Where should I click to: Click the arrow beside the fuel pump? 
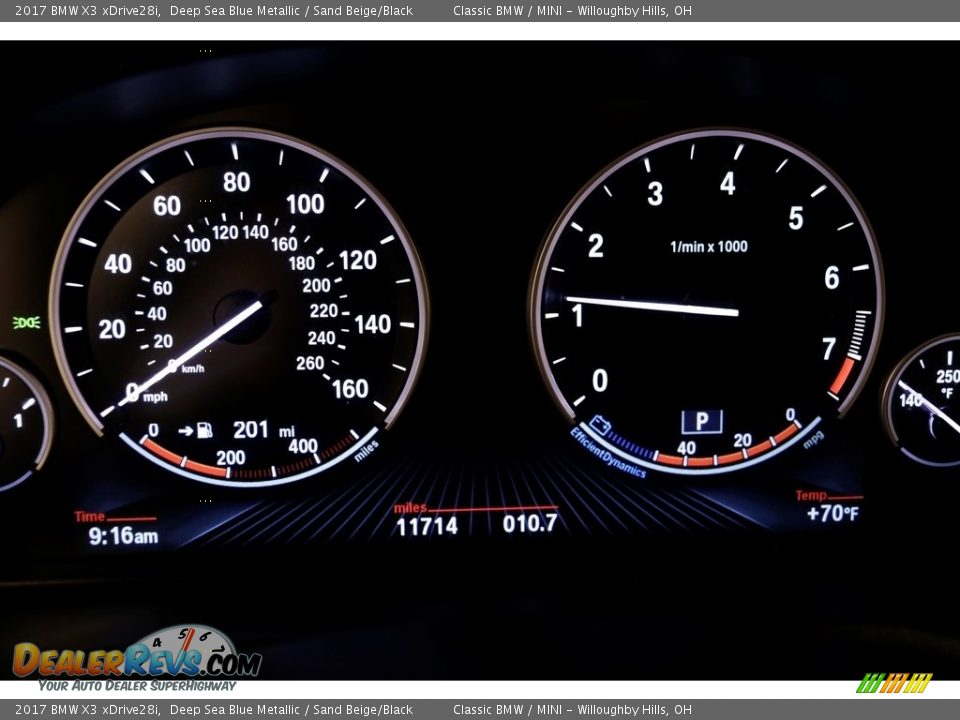(x=184, y=431)
